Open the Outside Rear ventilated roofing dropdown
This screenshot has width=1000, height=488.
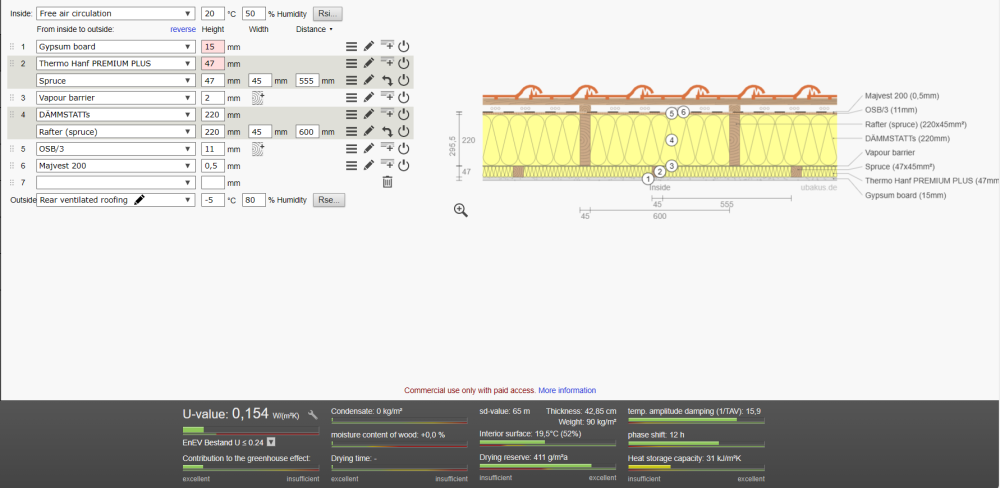(115, 200)
